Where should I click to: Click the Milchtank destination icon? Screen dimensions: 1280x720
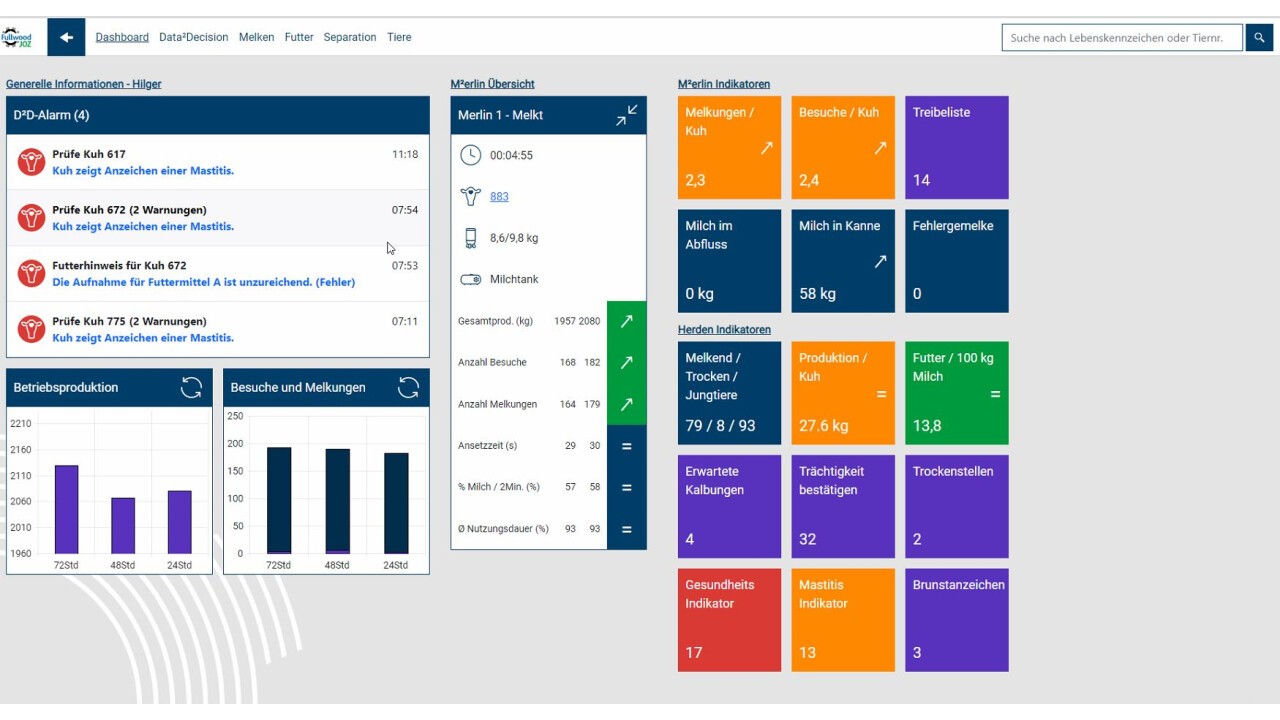[470, 279]
